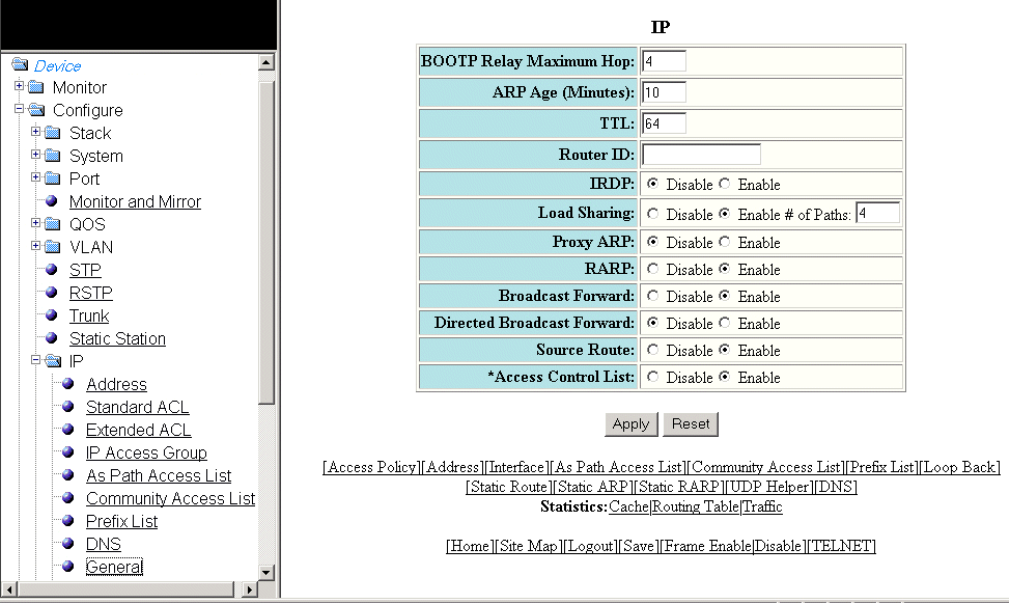The width and height of the screenshot is (1009, 603).
Task: Open the Routing Table statistics link
Action: click(x=696, y=507)
